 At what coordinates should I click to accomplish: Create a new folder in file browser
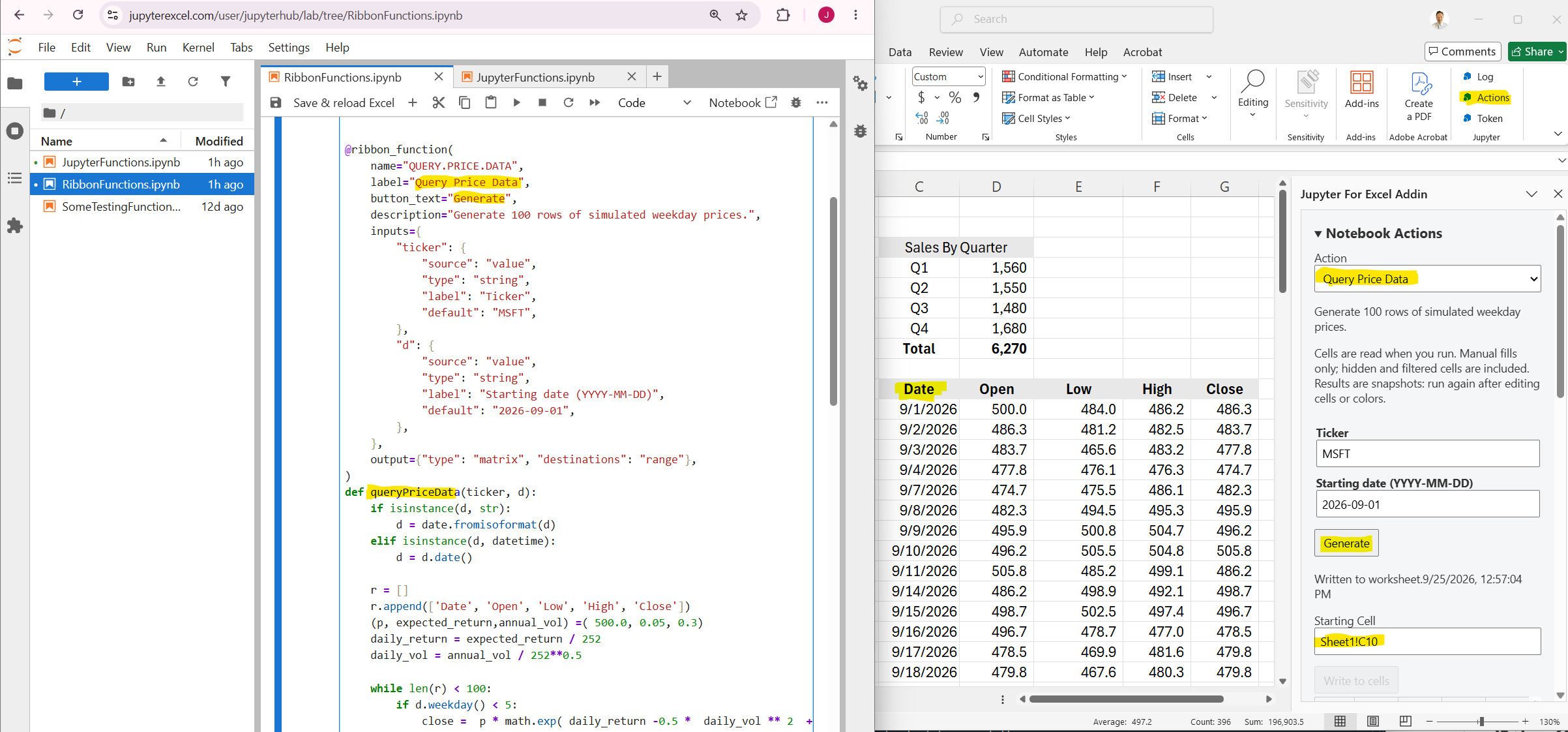point(128,82)
